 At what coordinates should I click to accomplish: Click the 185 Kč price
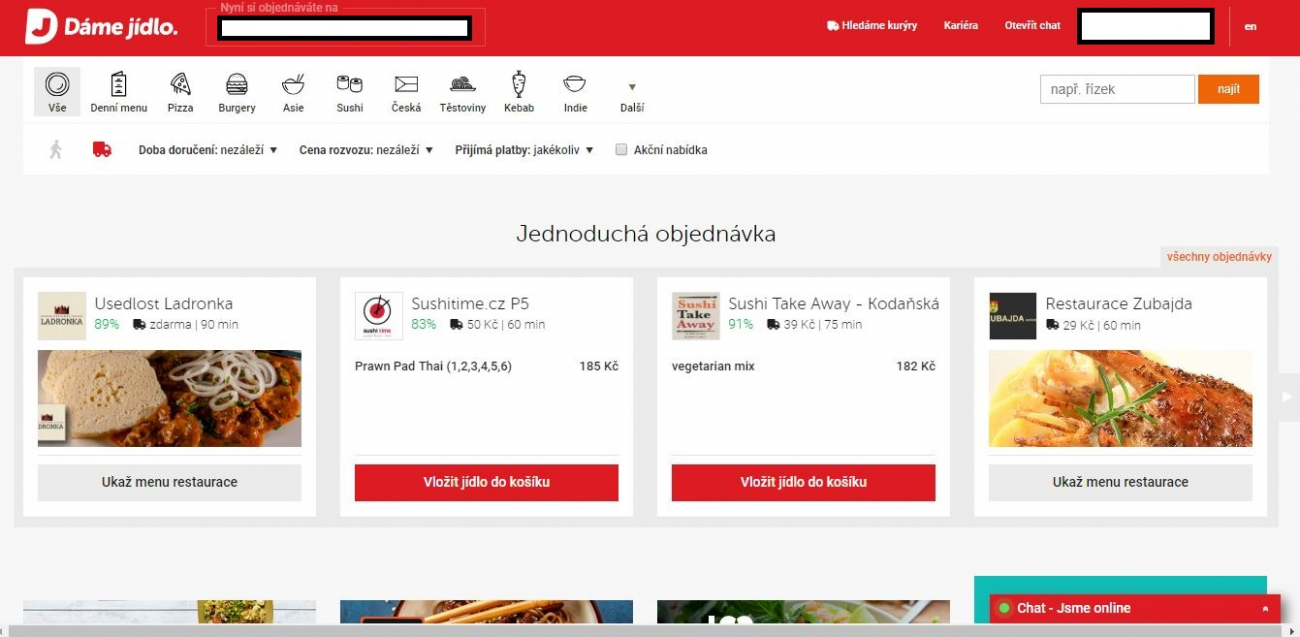pyautogui.click(x=599, y=366)
